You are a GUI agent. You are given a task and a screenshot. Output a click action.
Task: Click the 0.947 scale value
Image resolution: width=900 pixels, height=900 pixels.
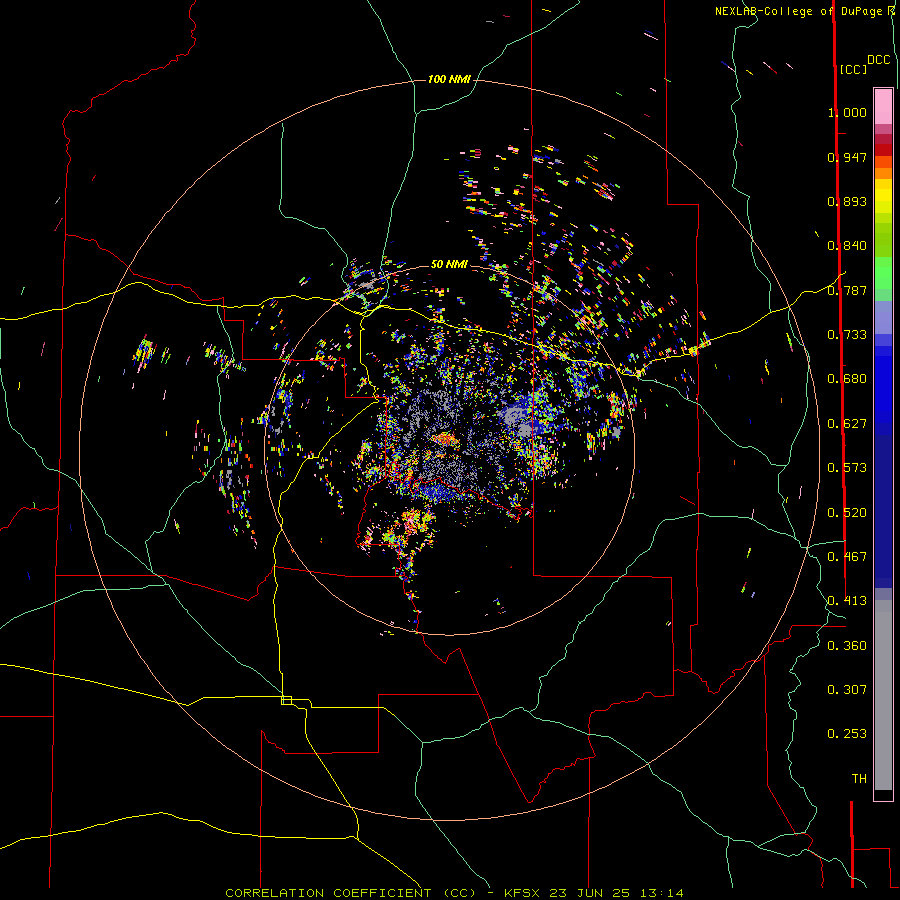coord(847,157)
